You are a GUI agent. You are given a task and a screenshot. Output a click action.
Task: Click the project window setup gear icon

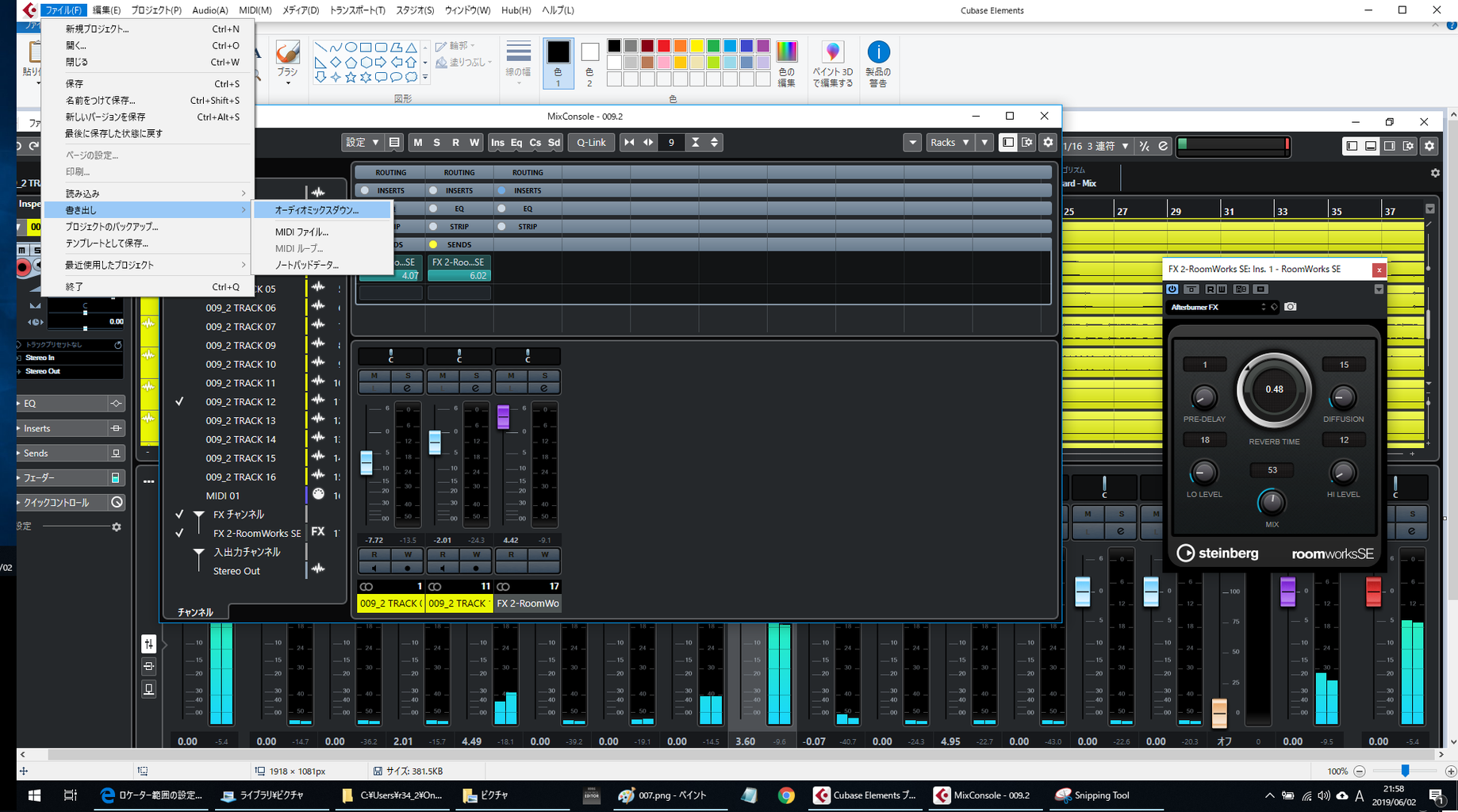[x=1429, y=146]
